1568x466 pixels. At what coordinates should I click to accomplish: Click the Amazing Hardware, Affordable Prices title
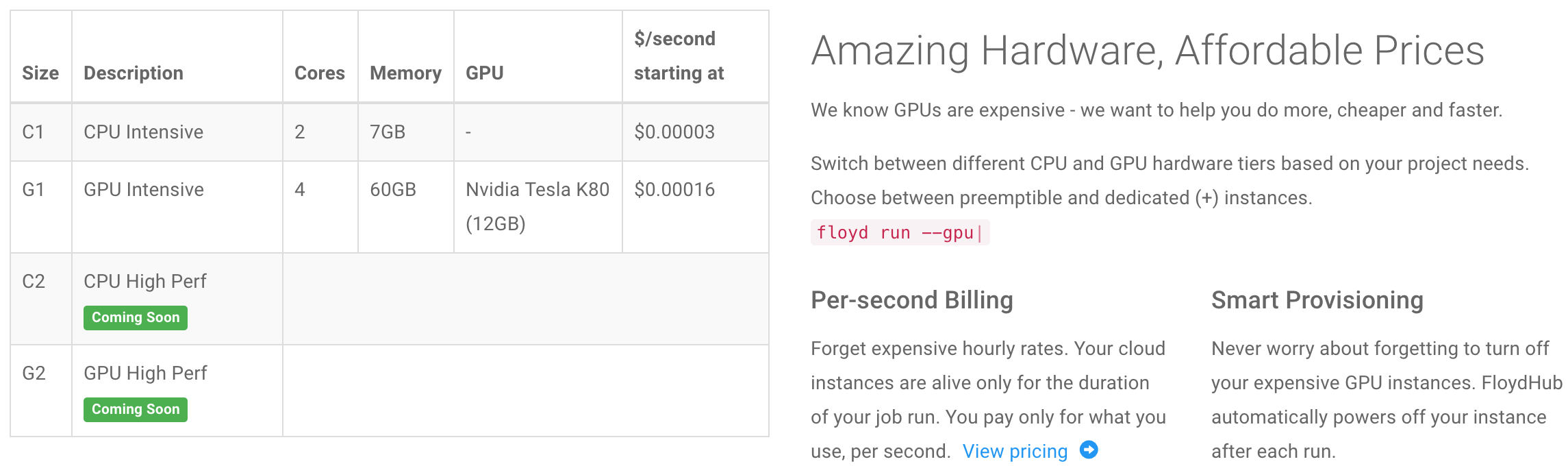1147,51
